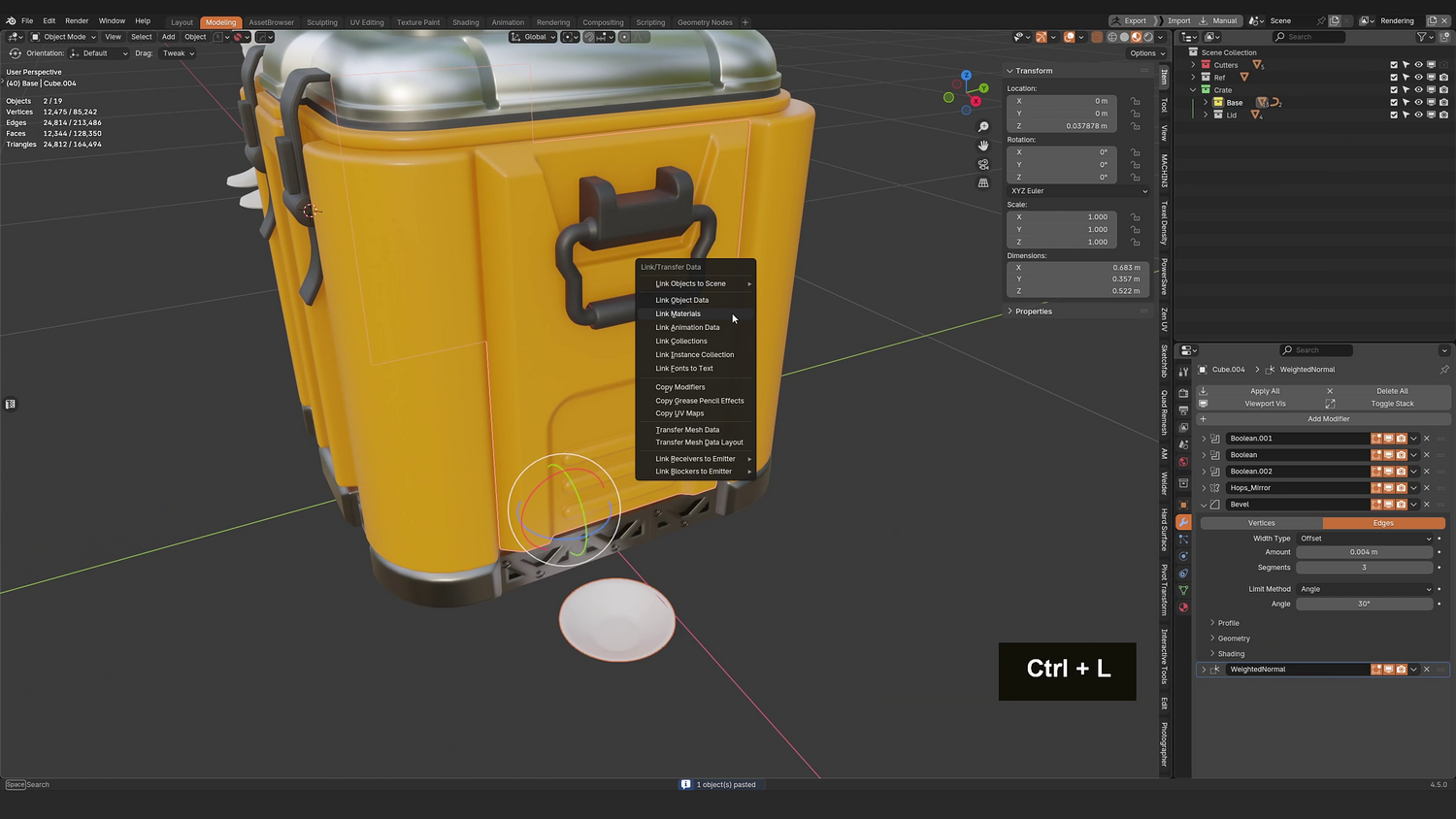Open the Modifiers wrench properties tab
The width and height of the screenshot is (1456, 819).
pos(1183,522)
